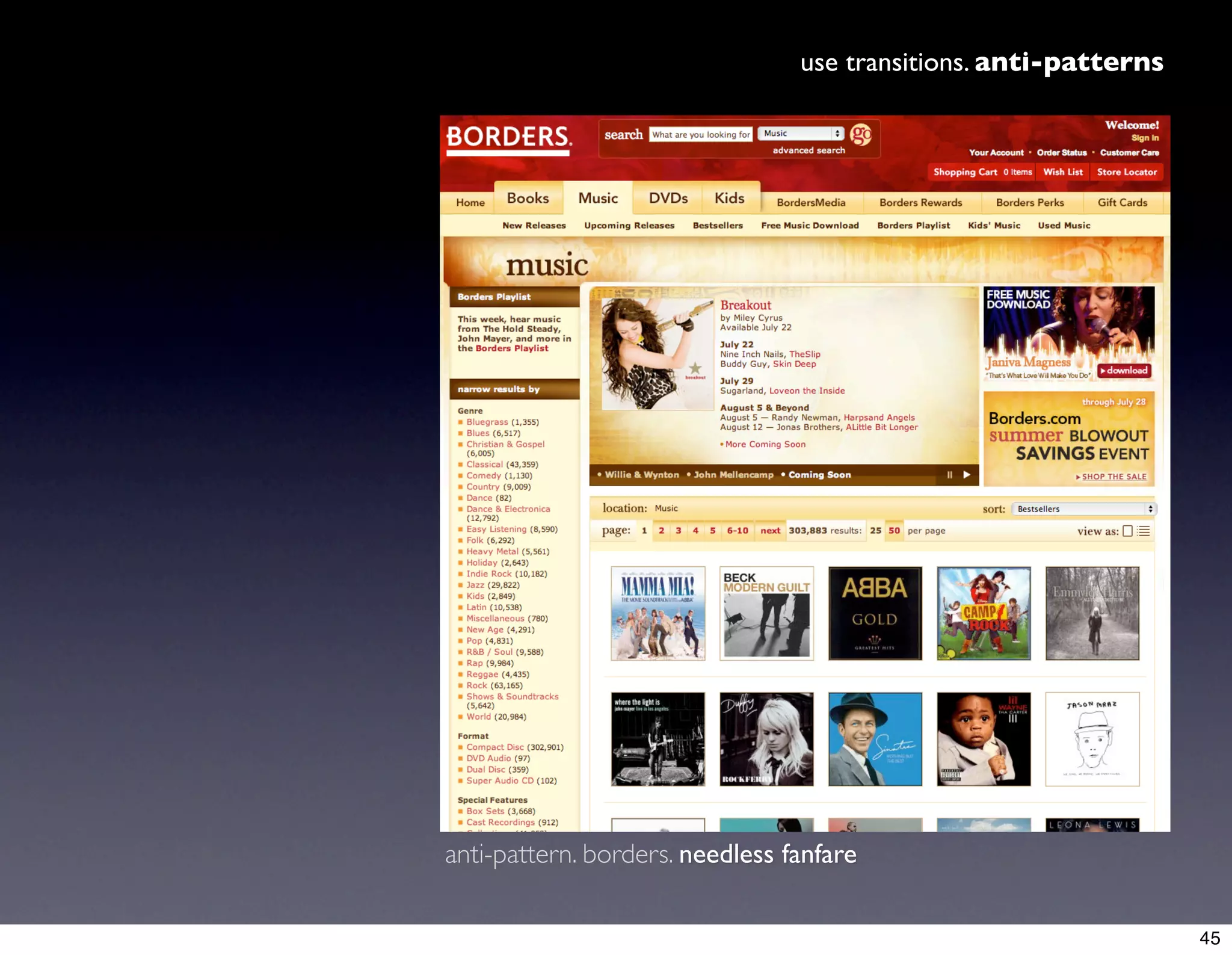Viewport: 1232px width, 955px height.
Task: Filter by Jazz genre
Action: 475,585
